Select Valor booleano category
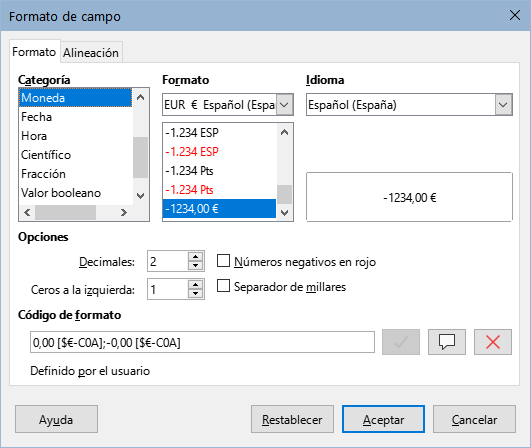This screenshot has height=448, width=531. [x=76, y=193]
